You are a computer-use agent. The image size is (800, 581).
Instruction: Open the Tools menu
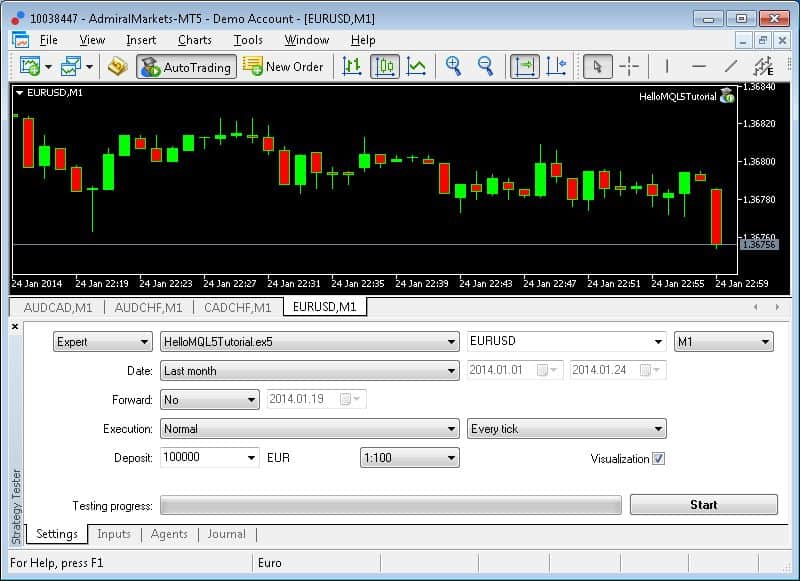point(248,40)
